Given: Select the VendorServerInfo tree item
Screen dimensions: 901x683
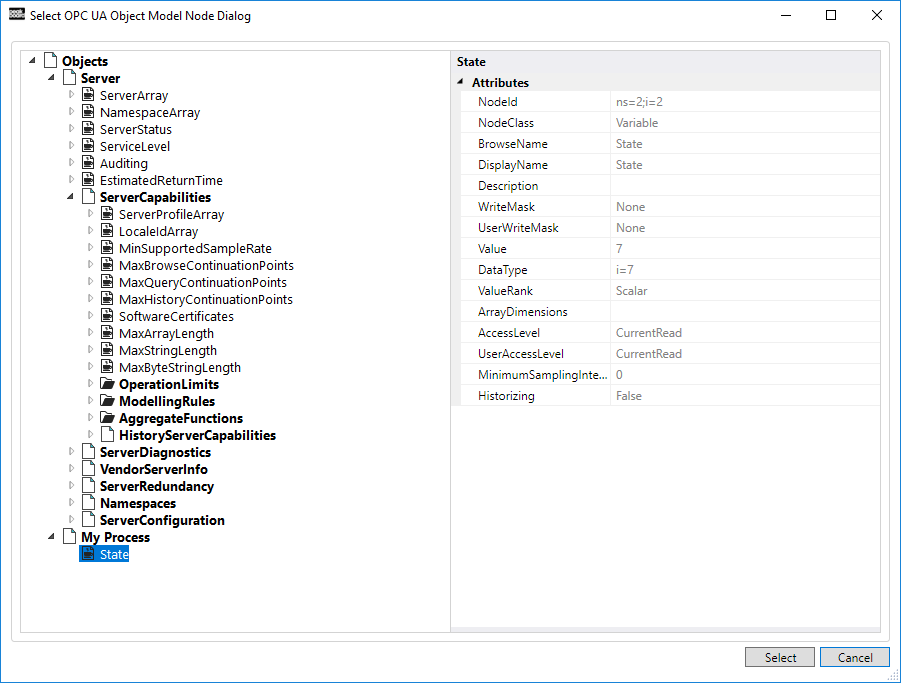Looking at the screenshot, I should coord(153,470).
